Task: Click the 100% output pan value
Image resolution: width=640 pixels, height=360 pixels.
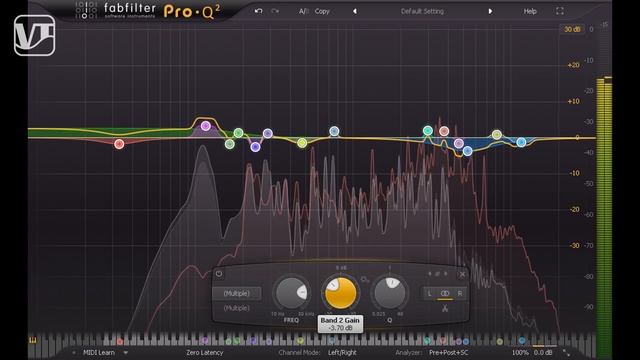Action: [520, 352]
